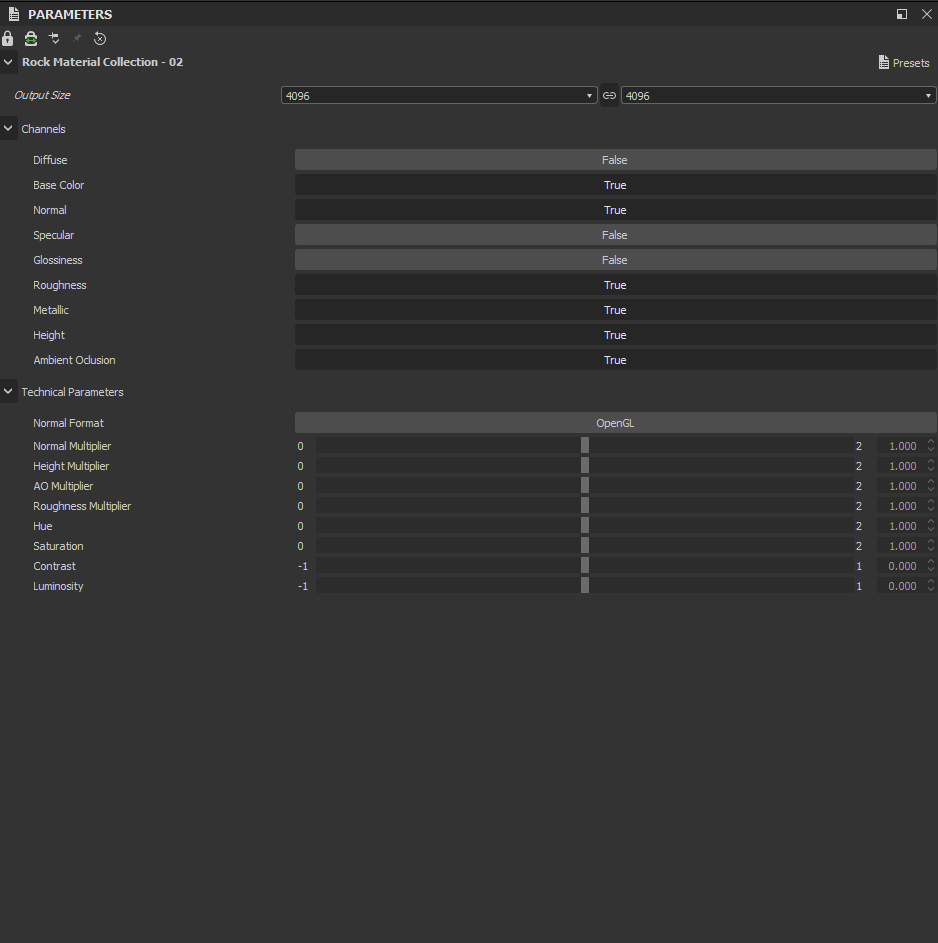Switch the Normal Format OpenGL button
The height and width of the screenshot is (943, 938).
[x=615, y=423]
